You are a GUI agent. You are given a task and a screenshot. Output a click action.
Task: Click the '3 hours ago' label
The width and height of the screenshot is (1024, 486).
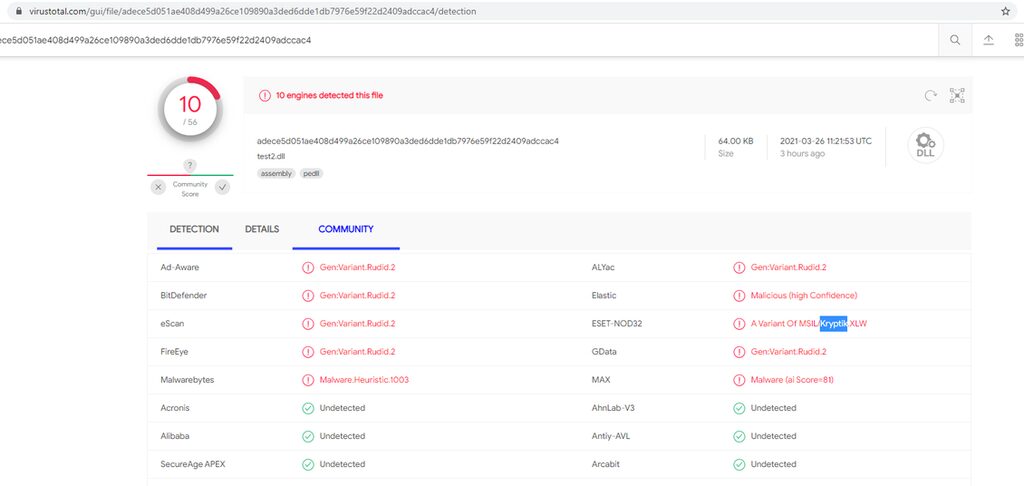802,154
